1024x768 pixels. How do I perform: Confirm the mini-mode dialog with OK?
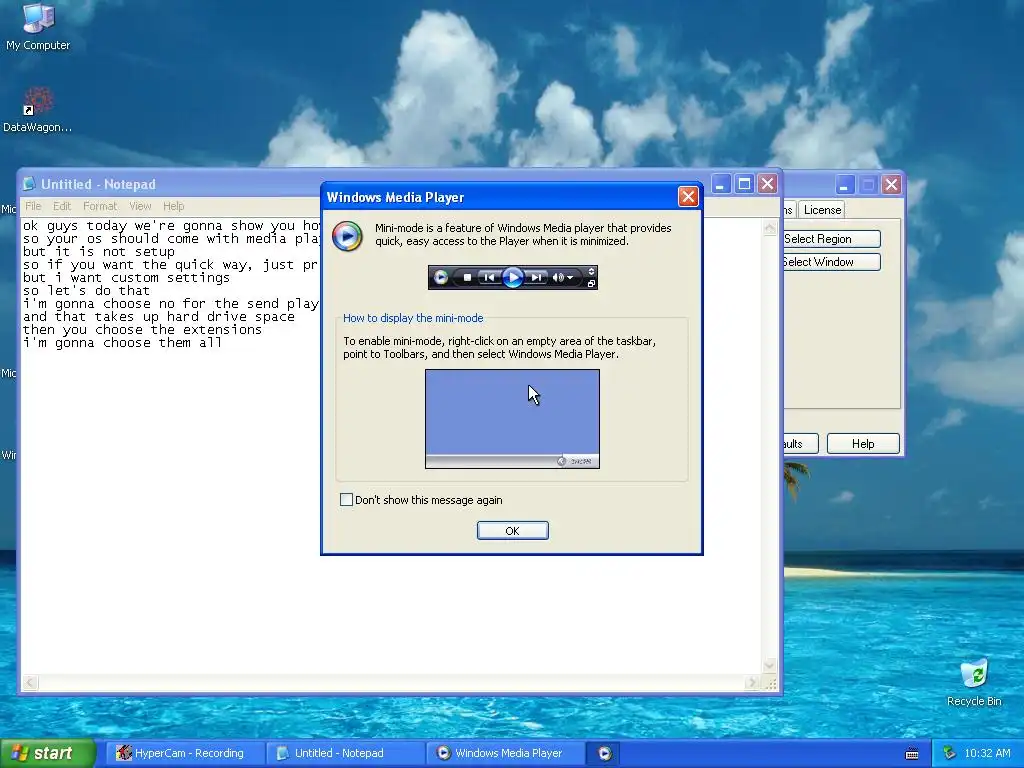(513, 530)
